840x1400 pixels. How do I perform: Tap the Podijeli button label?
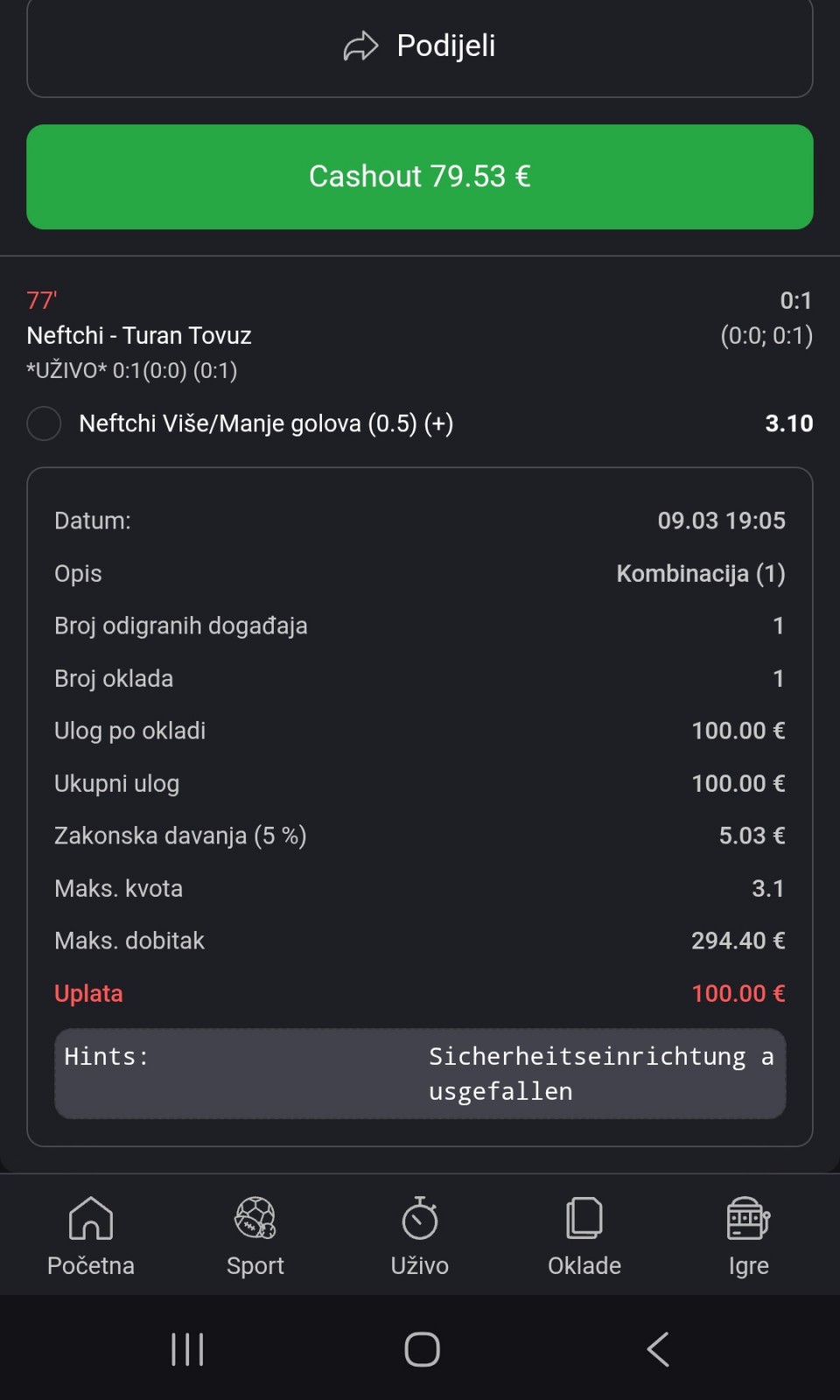click(x=446, y=45)
